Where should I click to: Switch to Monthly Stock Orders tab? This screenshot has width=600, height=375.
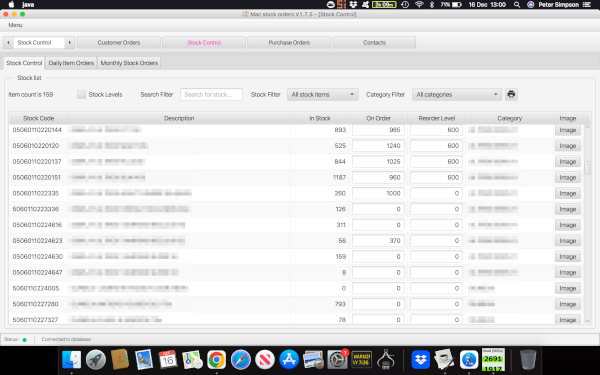(129, 63)
